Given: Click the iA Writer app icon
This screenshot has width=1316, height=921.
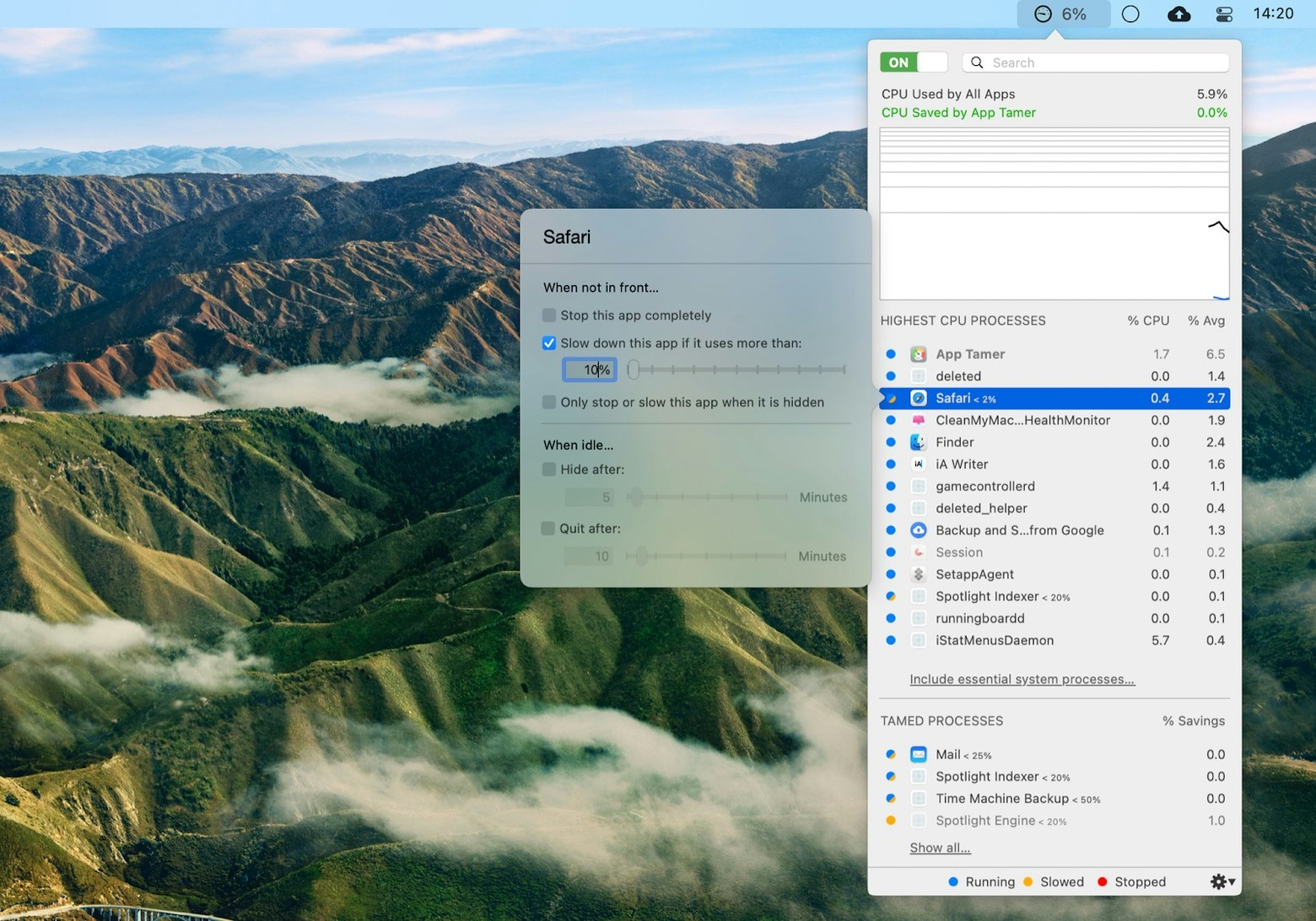Looking at the screenshot, I should coord(919,464).
